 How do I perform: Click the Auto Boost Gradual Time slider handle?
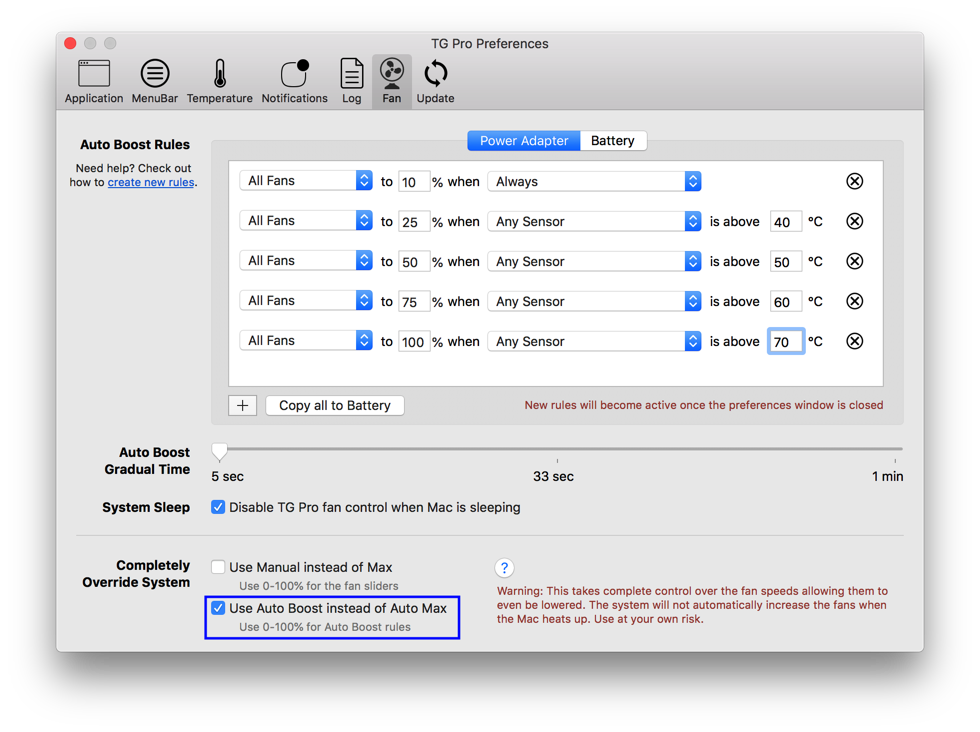[x=219, y=451]
